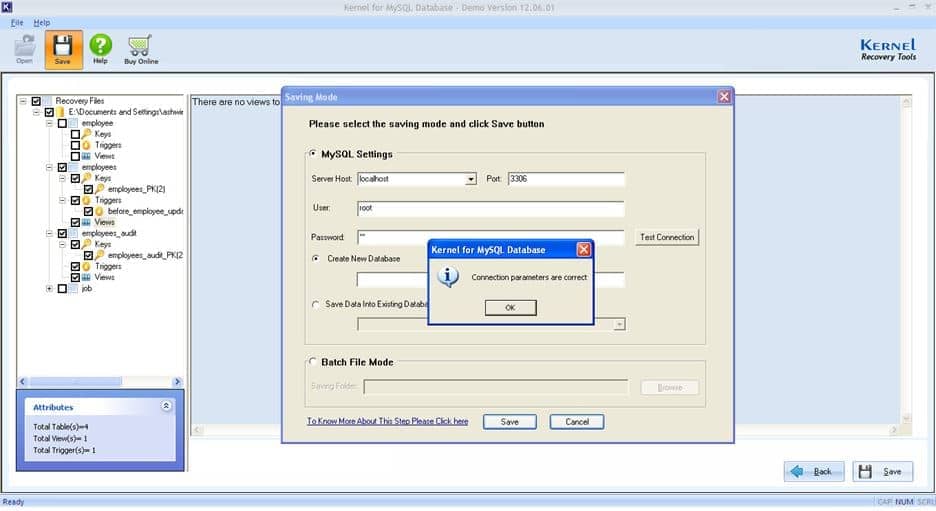
Task: Check the employee table checkbox
Action: point(62,123)
